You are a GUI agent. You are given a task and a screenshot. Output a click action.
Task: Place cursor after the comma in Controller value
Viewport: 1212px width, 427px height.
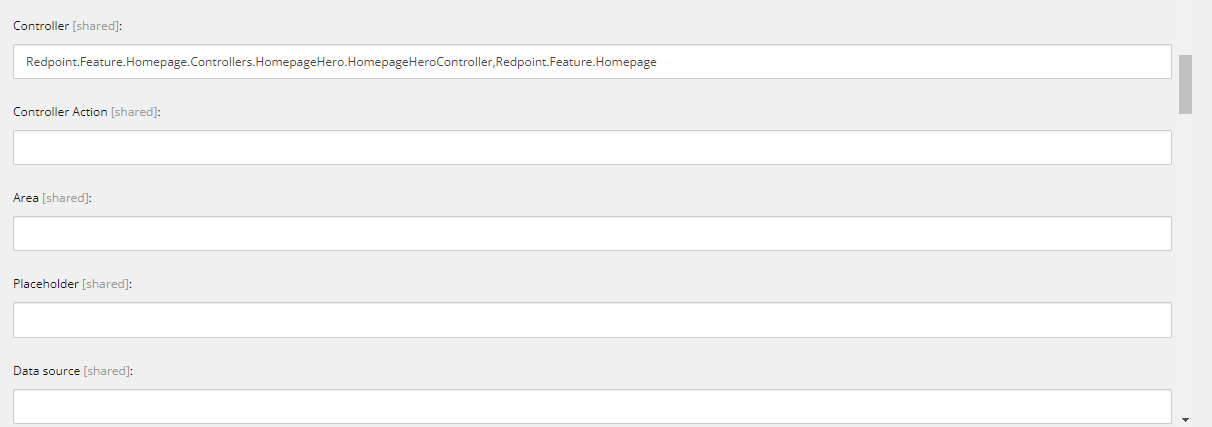point(496,62)
